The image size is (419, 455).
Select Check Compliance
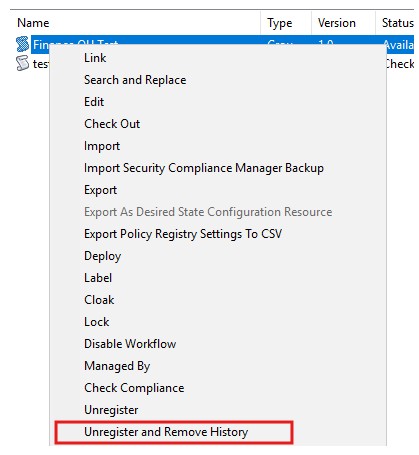click(x=134, y=388)
